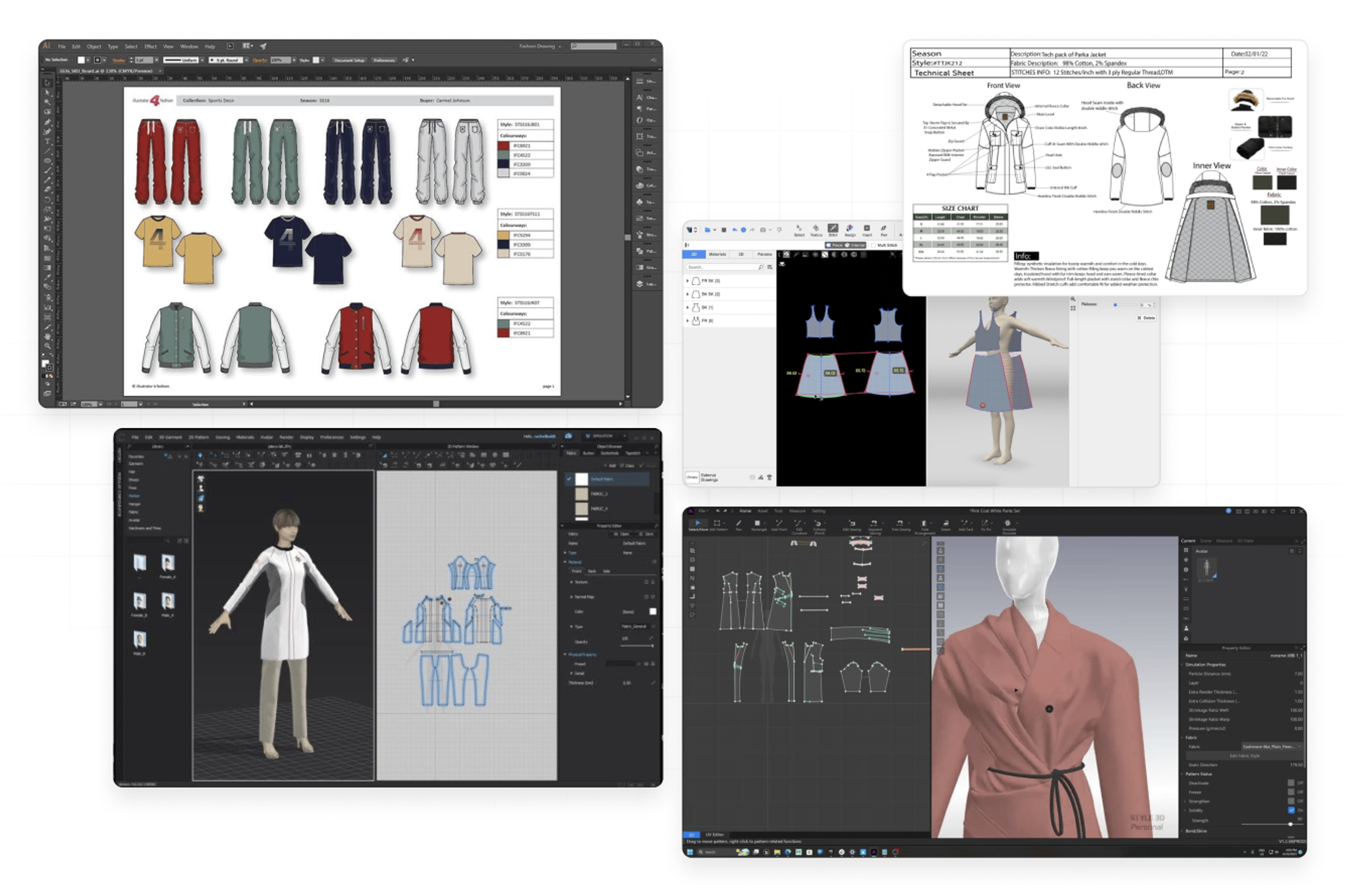
Task: Click the Windows Start button on Style3D's taskbar
Action: coord(690,852)
